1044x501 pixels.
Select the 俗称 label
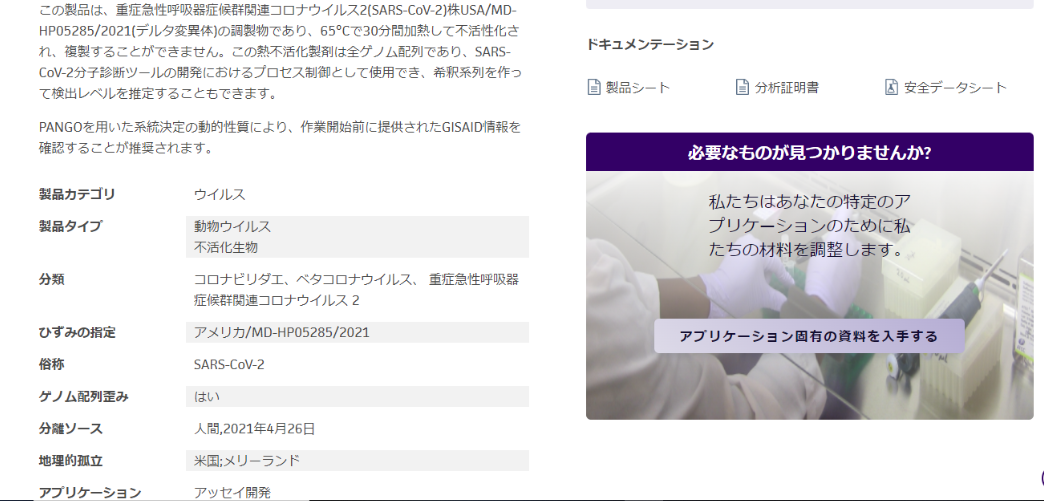[51, 364]
